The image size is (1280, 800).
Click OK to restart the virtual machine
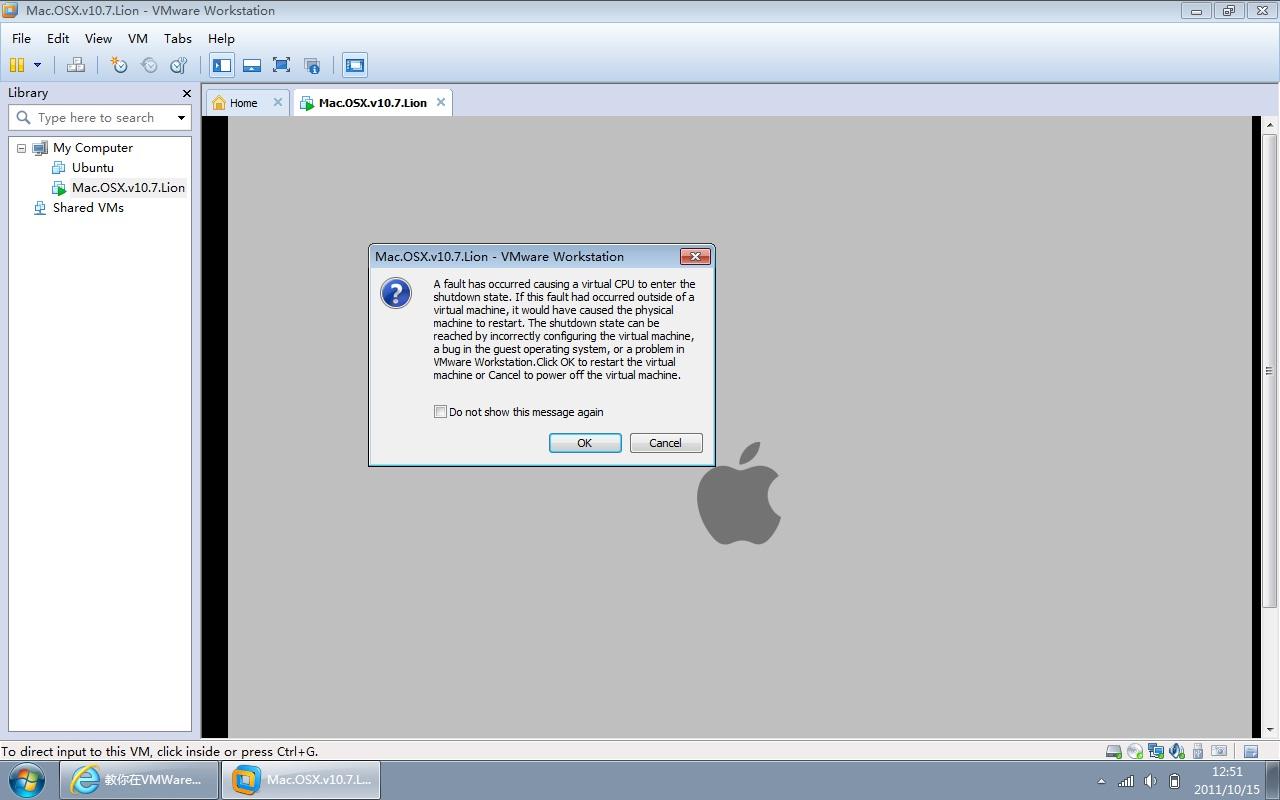pyautogui.click(x=585, y=443)
